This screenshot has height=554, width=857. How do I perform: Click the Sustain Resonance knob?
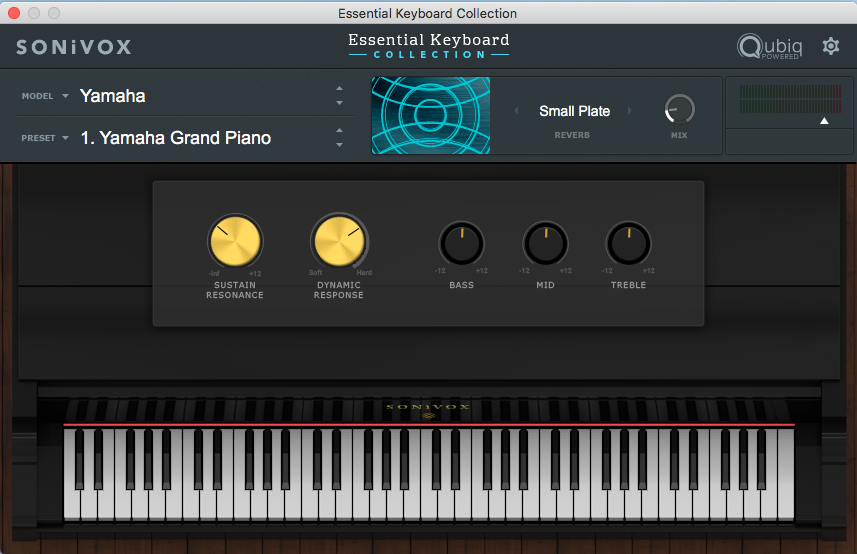tap(235, 242)
